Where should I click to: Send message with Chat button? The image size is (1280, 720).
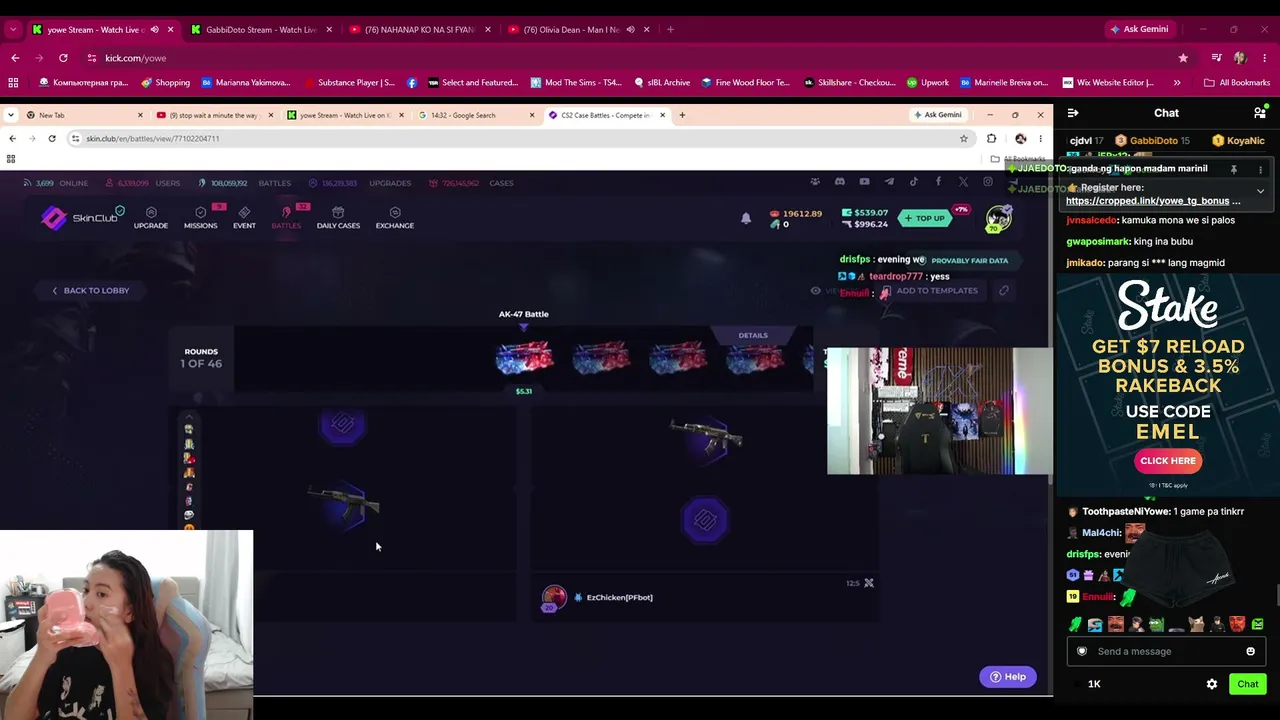1247,684
